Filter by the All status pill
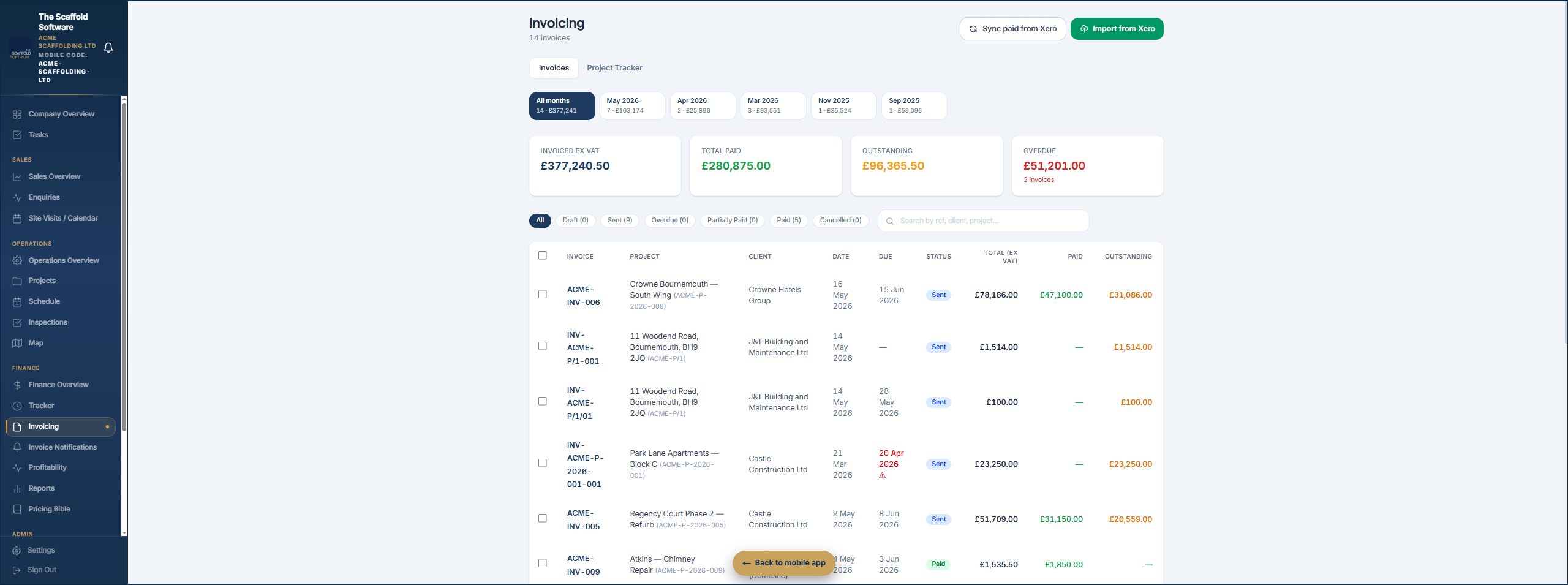 click(540, 221)
